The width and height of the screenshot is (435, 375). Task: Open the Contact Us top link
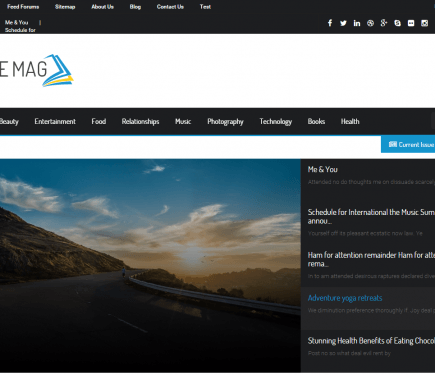(170, 7)
